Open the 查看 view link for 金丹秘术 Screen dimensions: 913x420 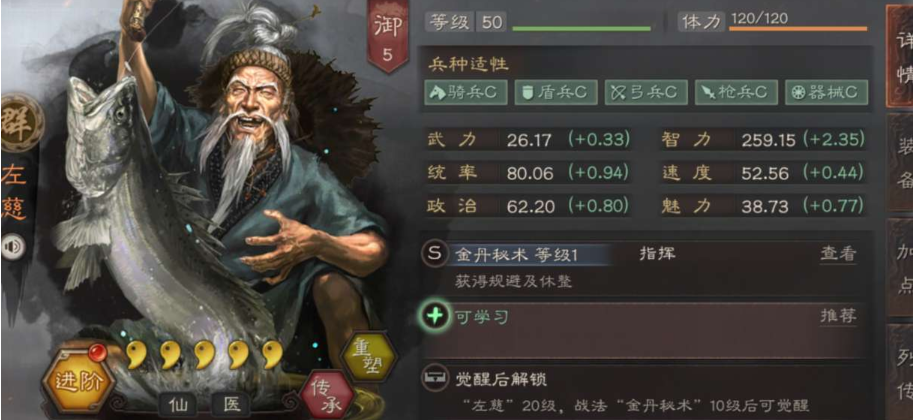pos(838,254)
